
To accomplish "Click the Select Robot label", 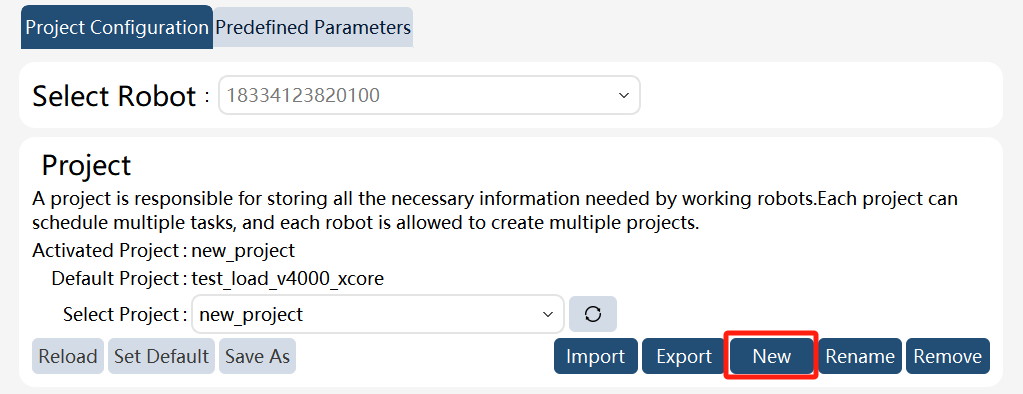I will 114,96.
